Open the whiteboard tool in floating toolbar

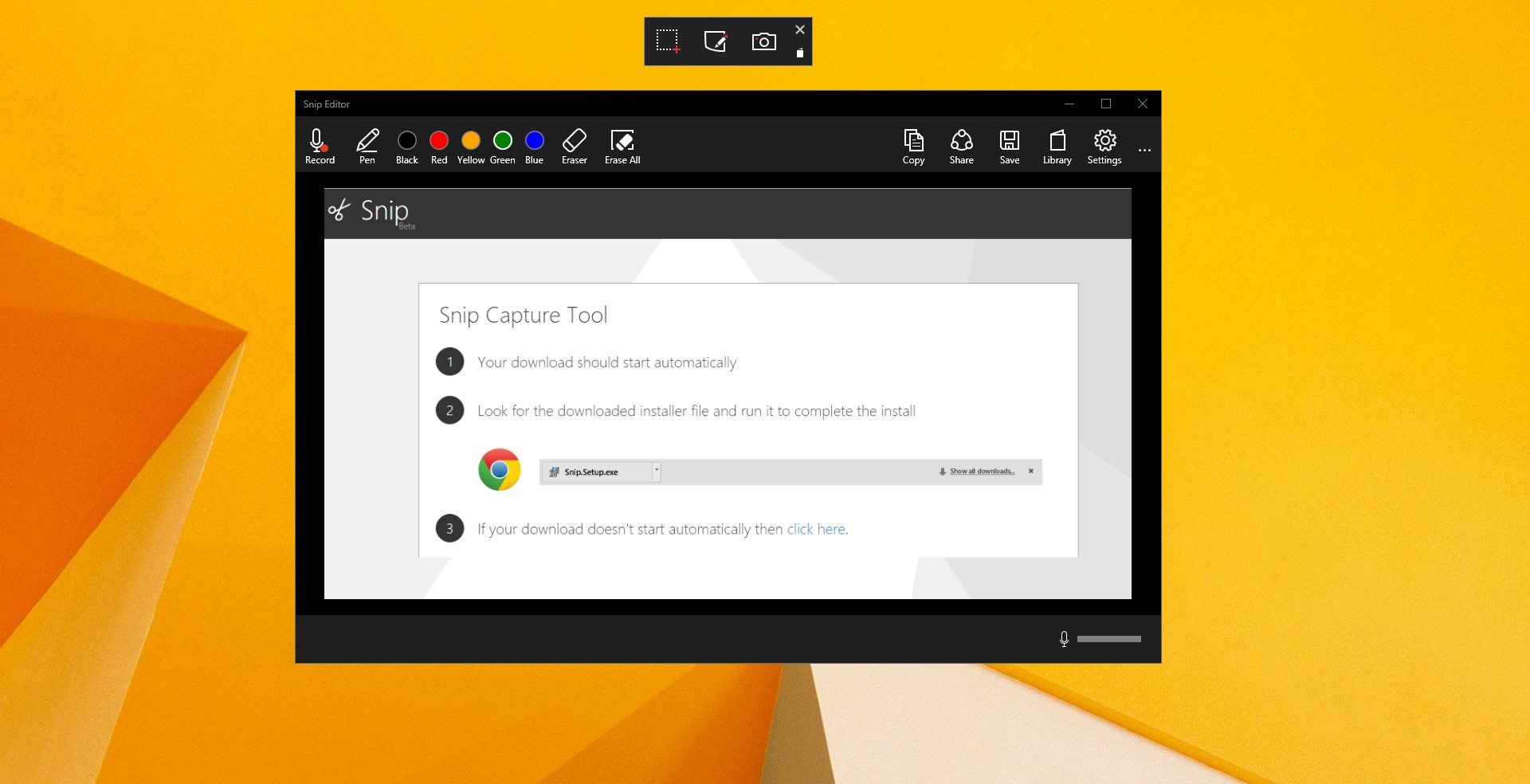pyautogui.click(x=716, y=41)
